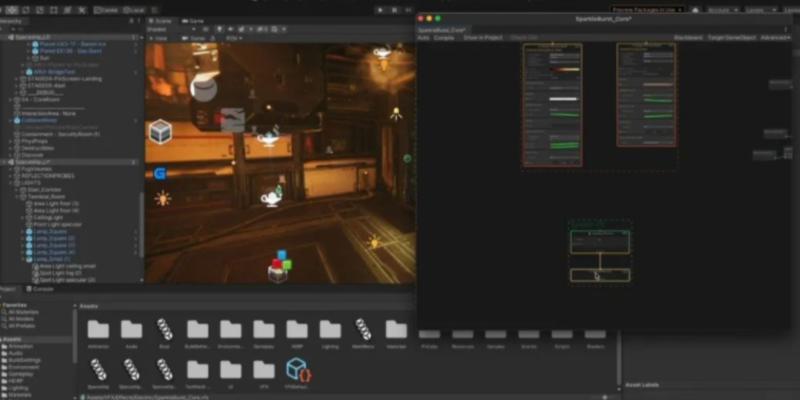Click the Hierarchy vertical scrollbar
800x400 pixels.
tap(142, 224)
